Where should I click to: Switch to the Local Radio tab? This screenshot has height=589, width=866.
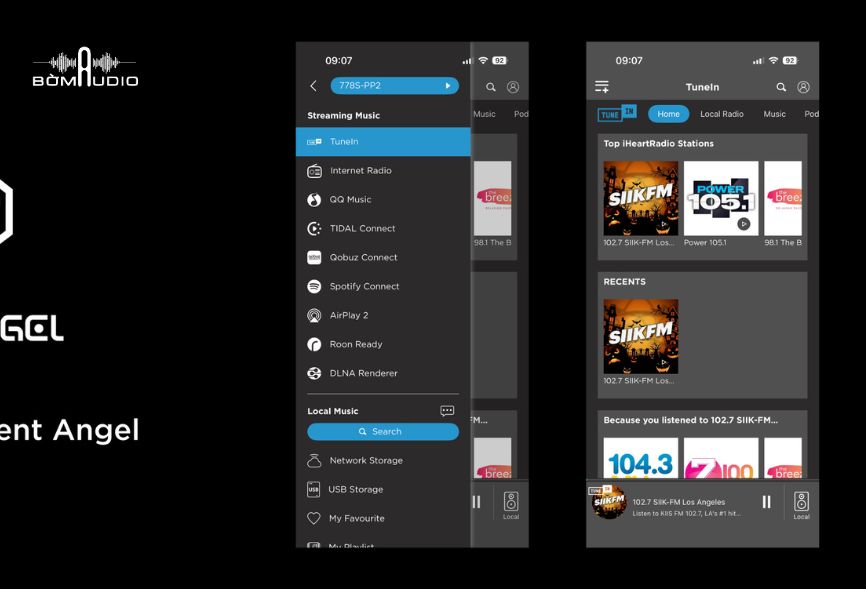722,114
